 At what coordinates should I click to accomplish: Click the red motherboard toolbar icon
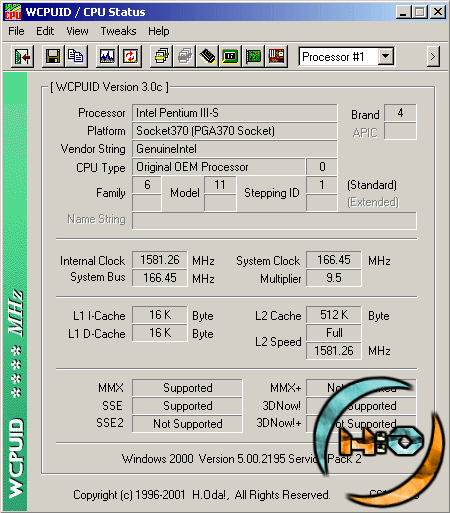[x=276, y=56]
